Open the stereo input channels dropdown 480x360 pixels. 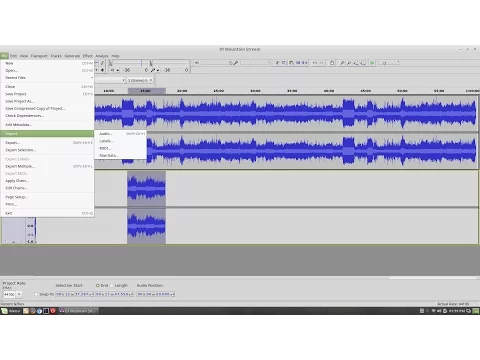pyautogui.click(x=140, y=80)
